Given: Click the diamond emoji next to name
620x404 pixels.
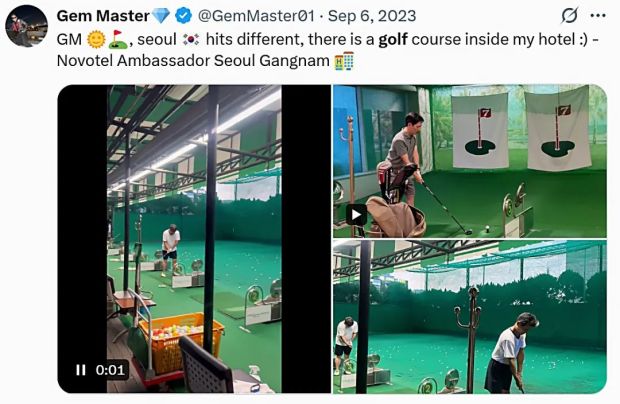Looking at the screenshot, I should click(161, 16).
